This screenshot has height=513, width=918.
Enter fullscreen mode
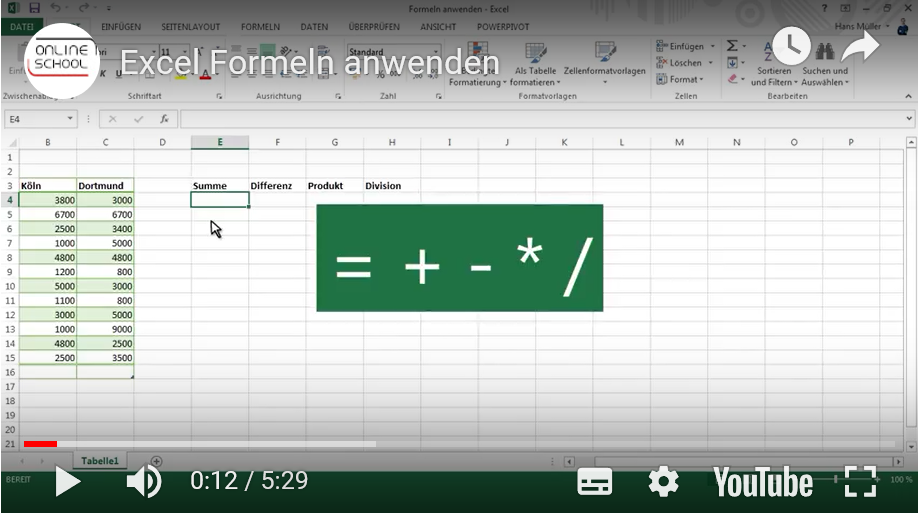coord(860,481)
